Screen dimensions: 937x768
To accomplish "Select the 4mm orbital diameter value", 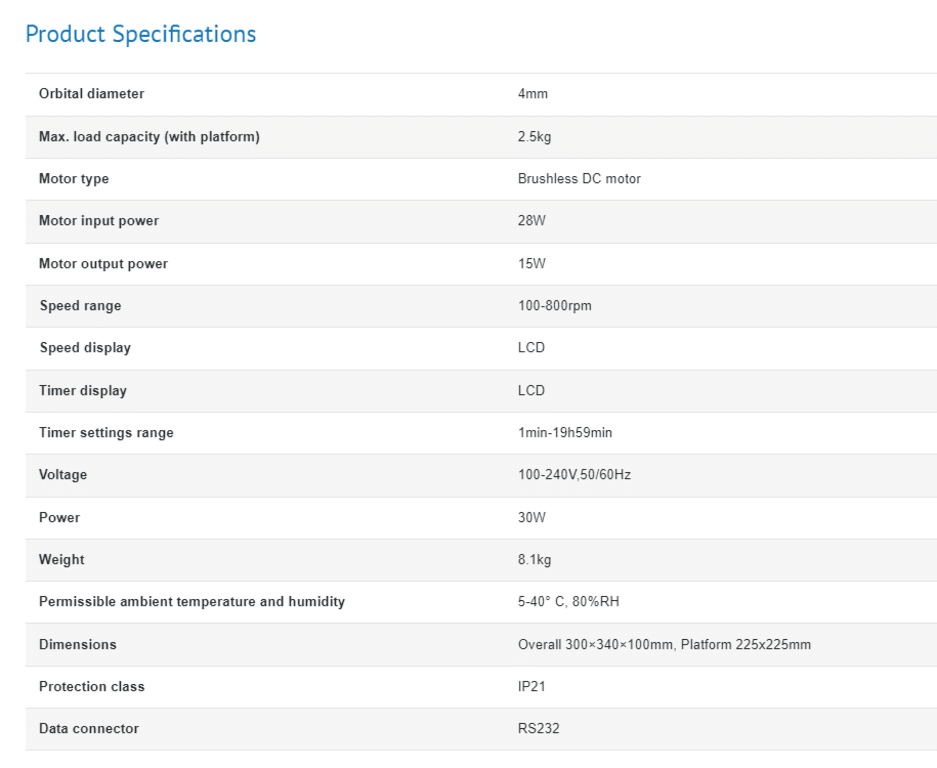I will (x=532, y=94).
